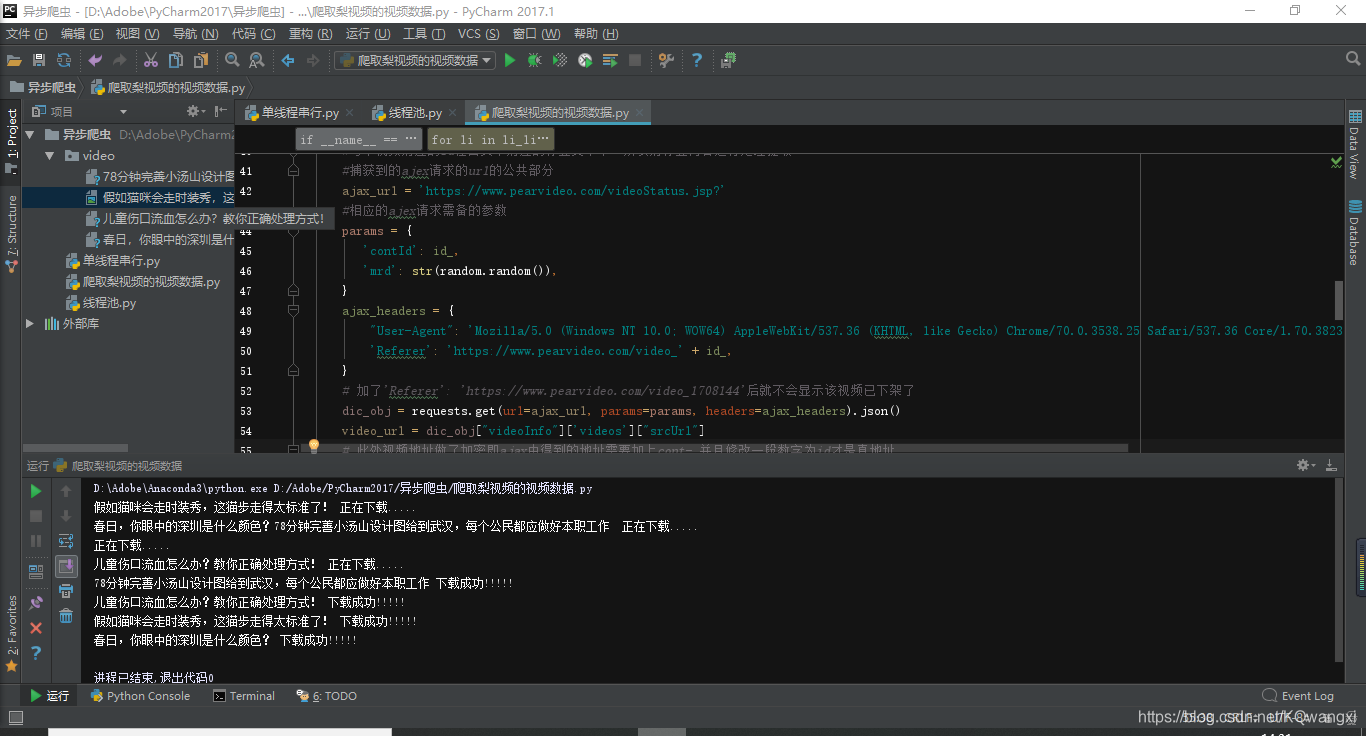Toggle the Z: Structure tool window
This screenshot has width=1366, height=736.
[11, 234]
